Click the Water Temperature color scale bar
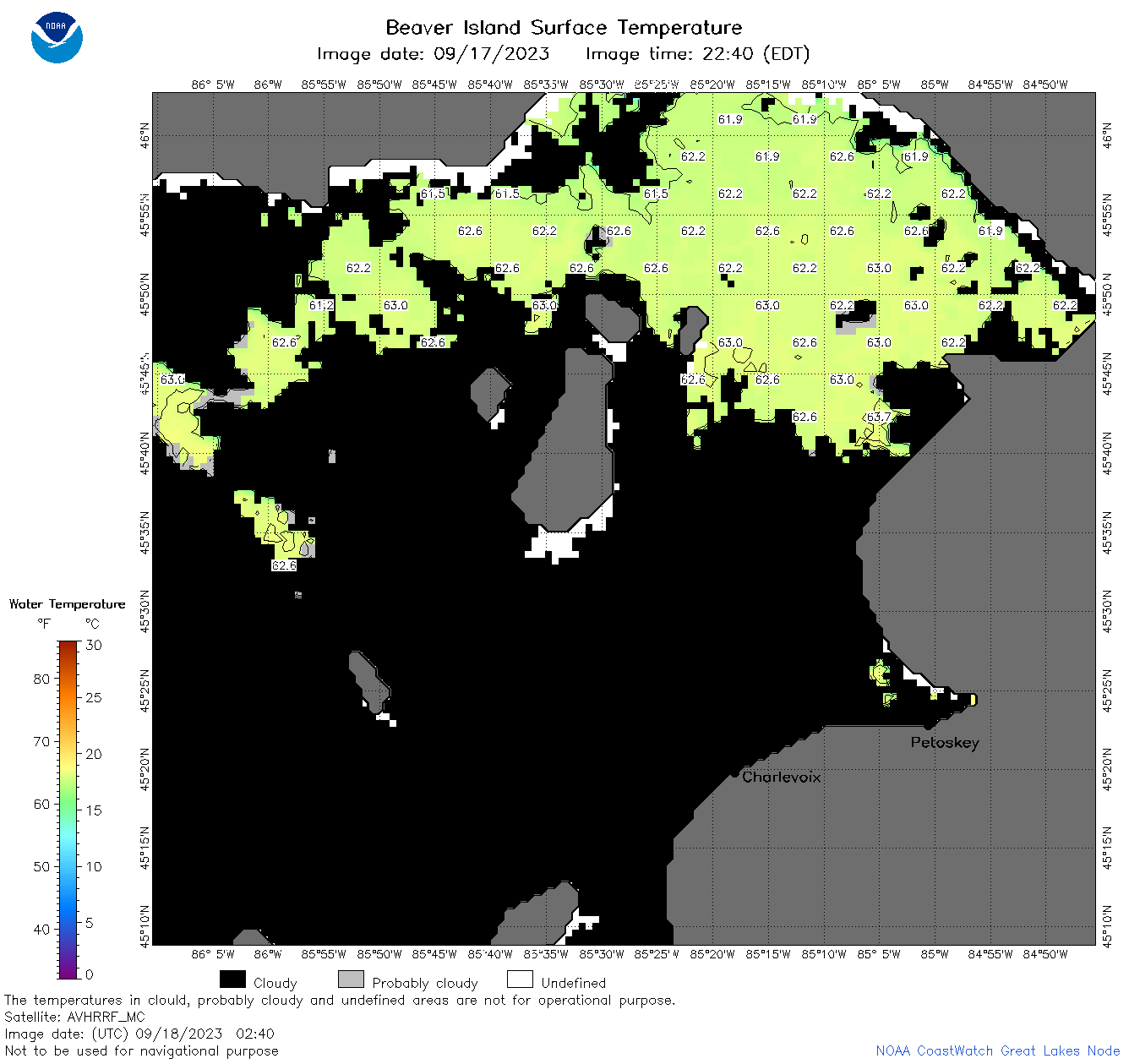This screenshot has height=1064, width=1129. (68, 810)
